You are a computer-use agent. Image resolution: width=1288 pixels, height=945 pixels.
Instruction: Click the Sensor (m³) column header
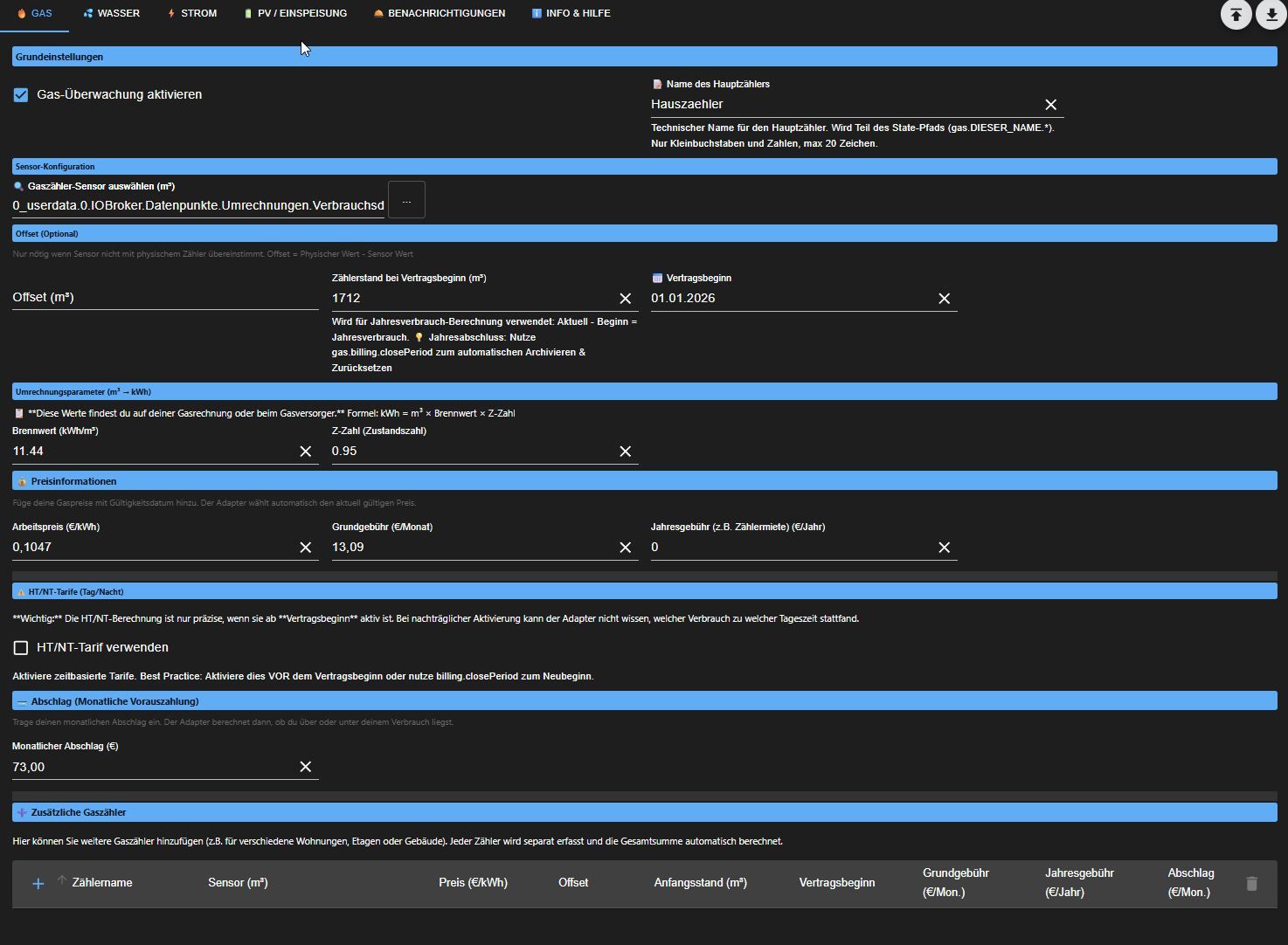pyautogui.click(x=238, y=883)
